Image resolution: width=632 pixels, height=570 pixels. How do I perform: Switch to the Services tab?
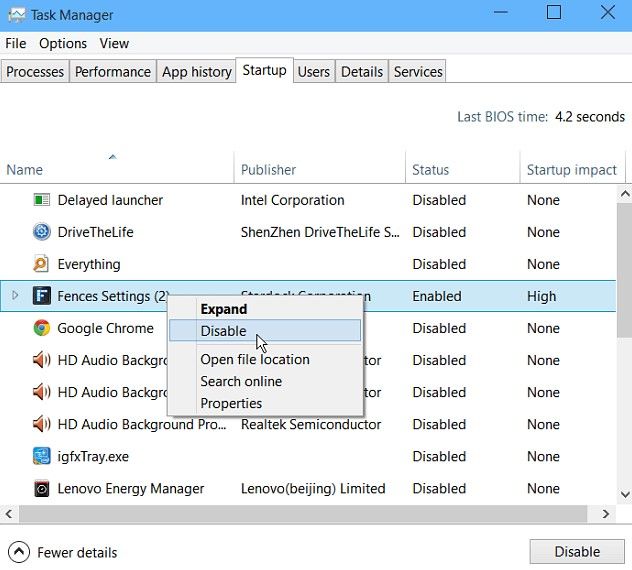(x=418, y=72)
